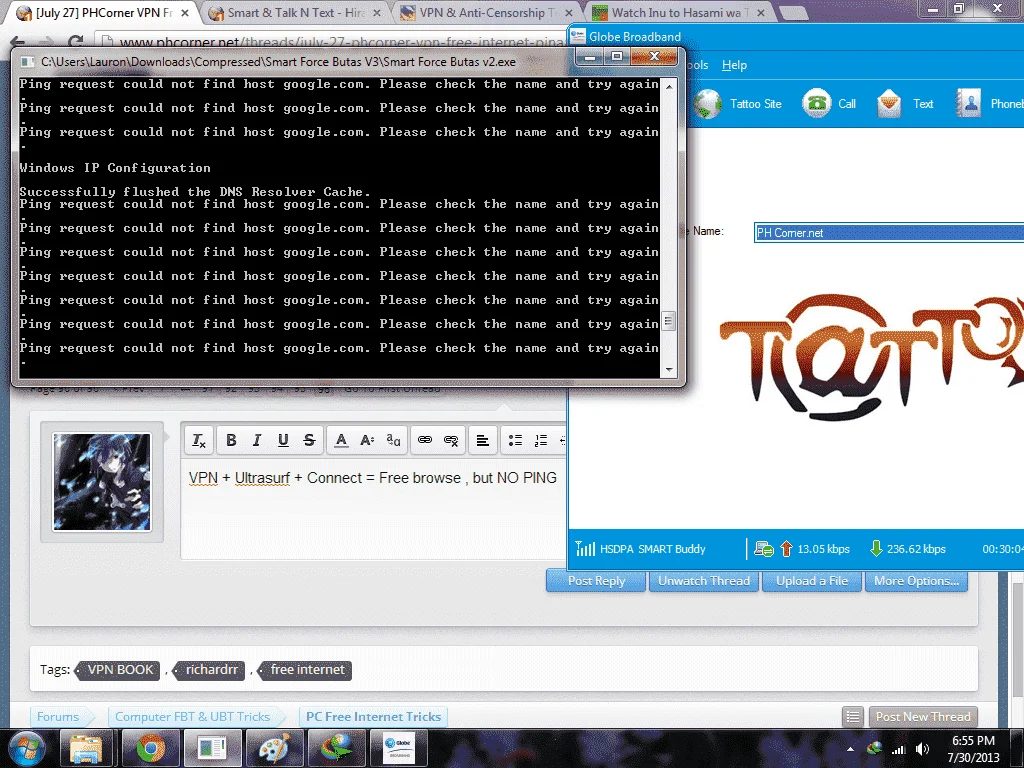Click the console scrollbar thumb

668,321
